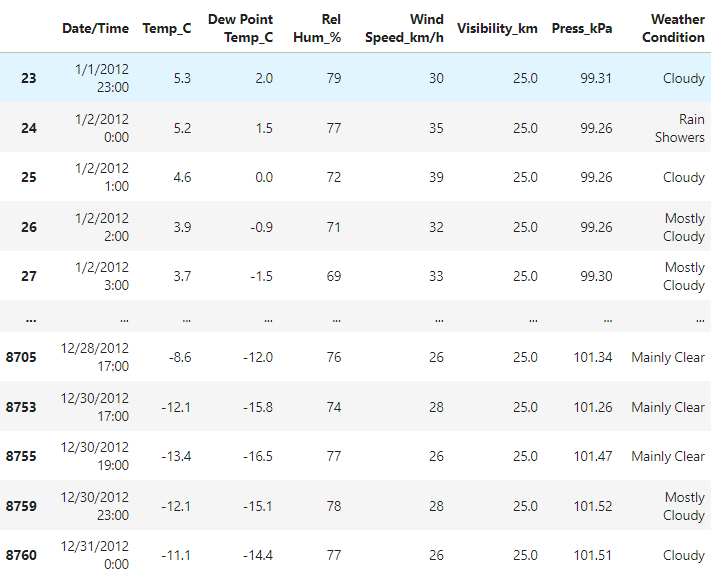Click the Date/Time column header
Screen dimensions: 716x582
pos(95,28)
